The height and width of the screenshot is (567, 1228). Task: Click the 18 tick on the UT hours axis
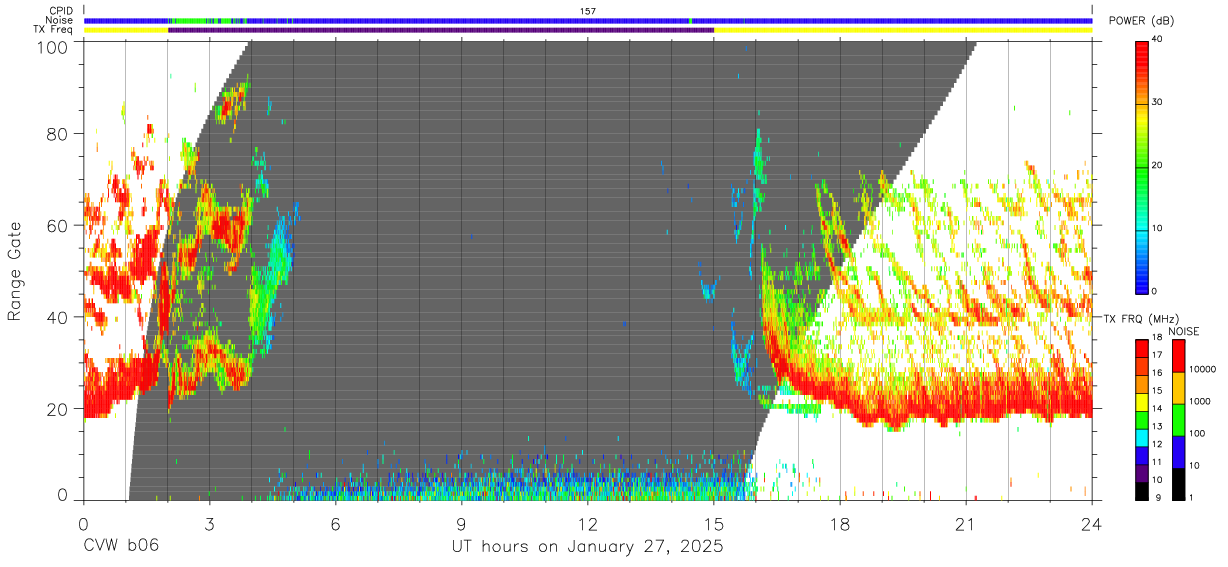tap(840, 523)
